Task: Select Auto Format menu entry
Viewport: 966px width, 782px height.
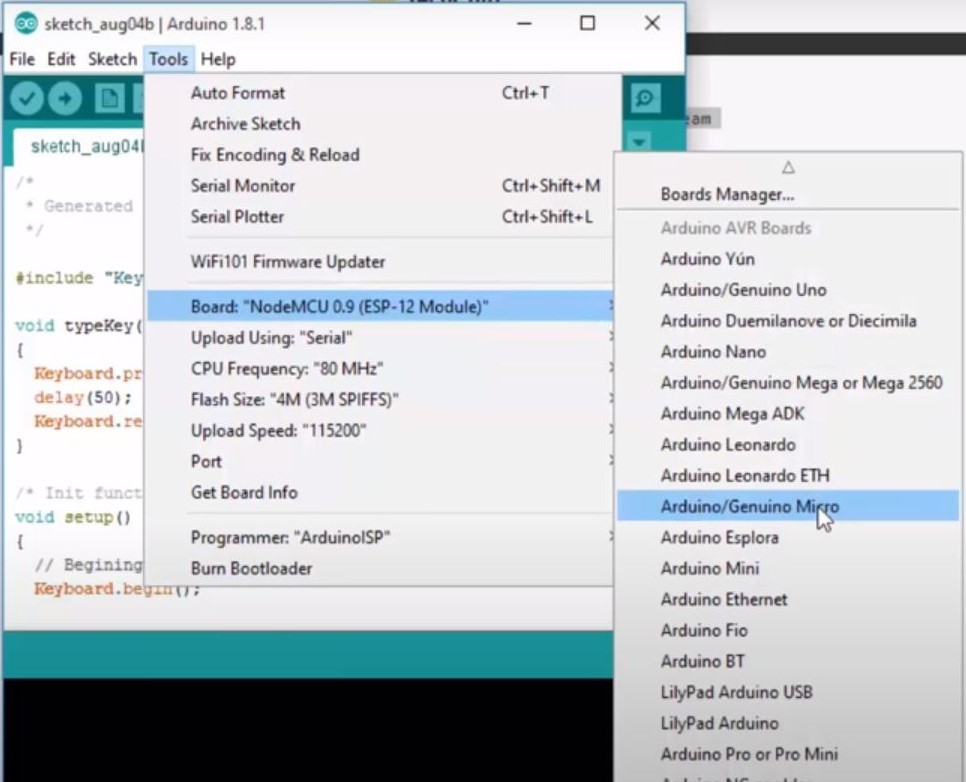Action: tap(381, 93)
